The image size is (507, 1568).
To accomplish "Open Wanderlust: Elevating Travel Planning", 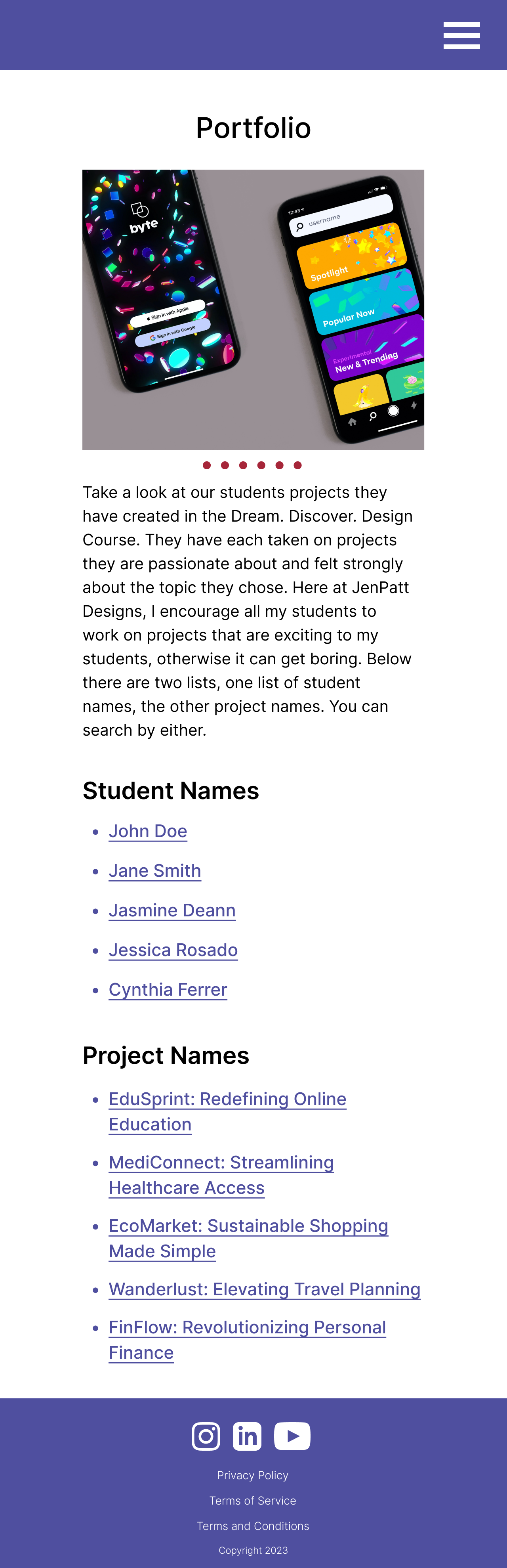I will coord(264,1289).
